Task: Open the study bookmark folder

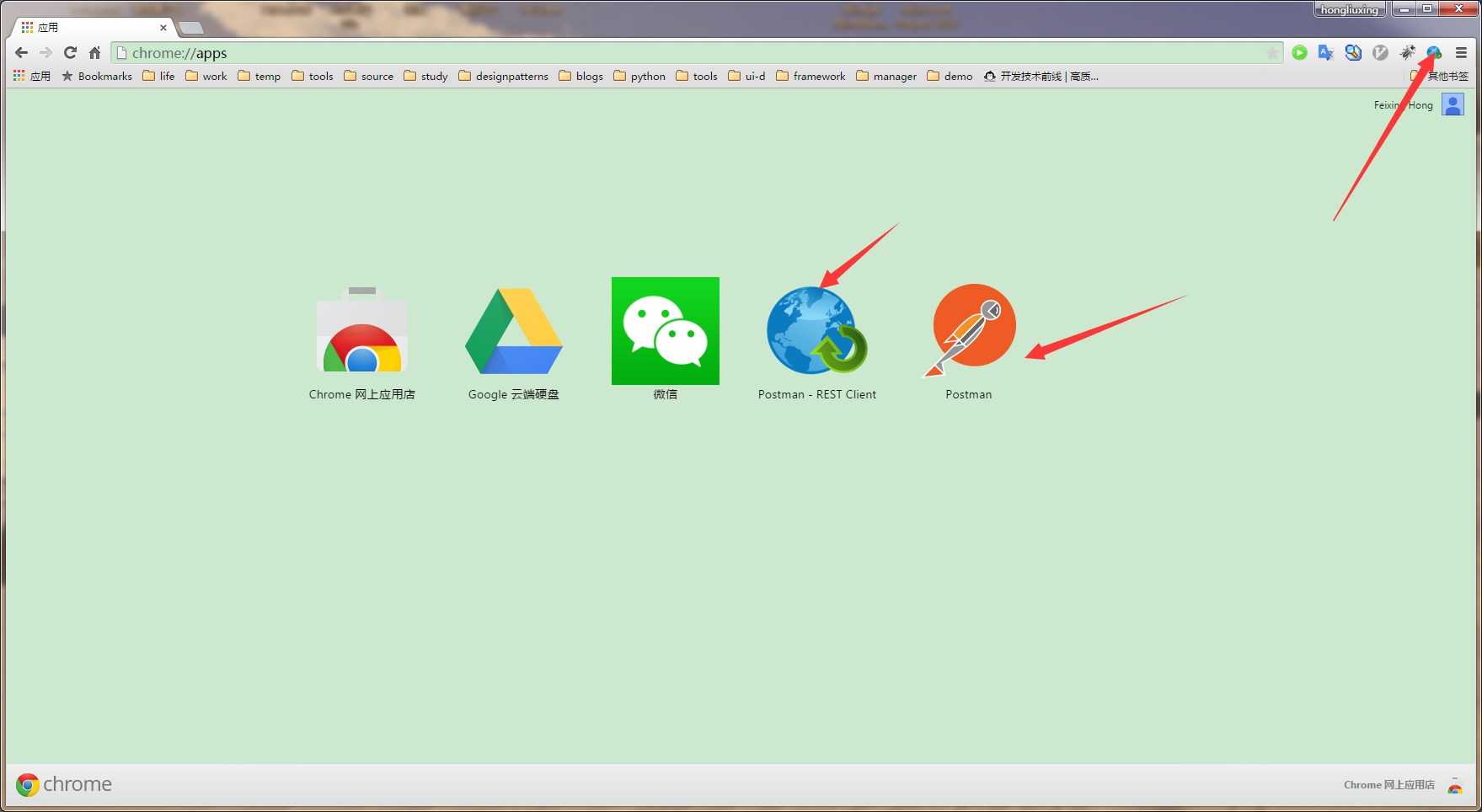Action: click(x=426, y=76)
